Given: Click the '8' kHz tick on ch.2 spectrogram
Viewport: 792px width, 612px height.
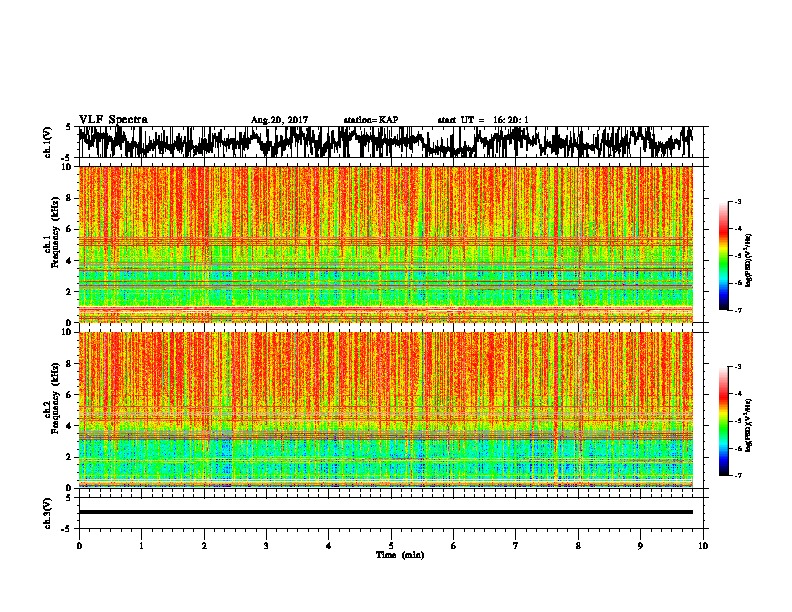Looking at the screenshot, I should (x=70, y=364).
